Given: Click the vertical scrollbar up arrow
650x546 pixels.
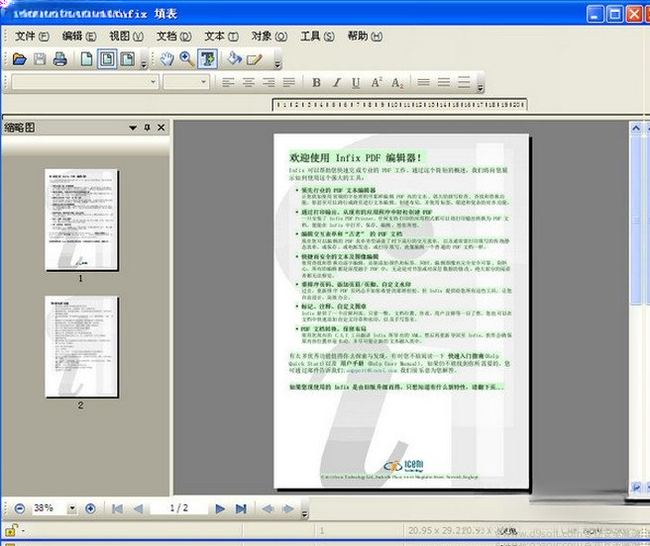Looking at the screenshot, I should (x=636, y=128).
